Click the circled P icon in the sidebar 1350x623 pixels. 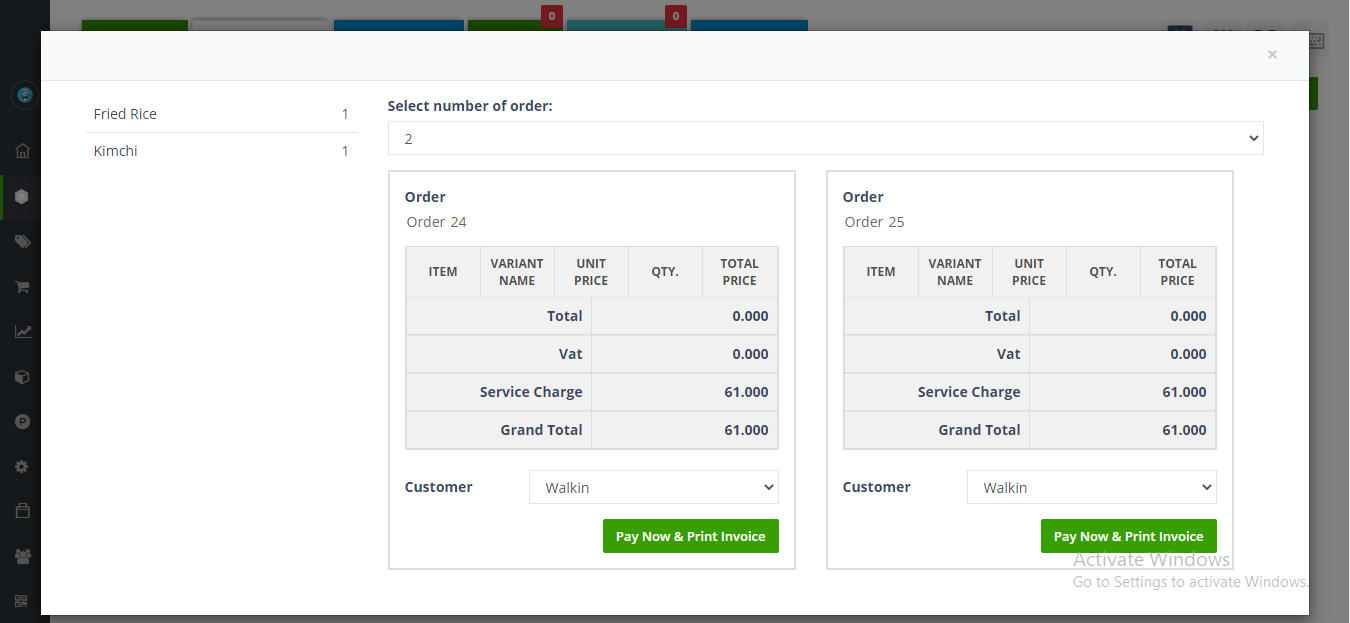pos(22,422)
